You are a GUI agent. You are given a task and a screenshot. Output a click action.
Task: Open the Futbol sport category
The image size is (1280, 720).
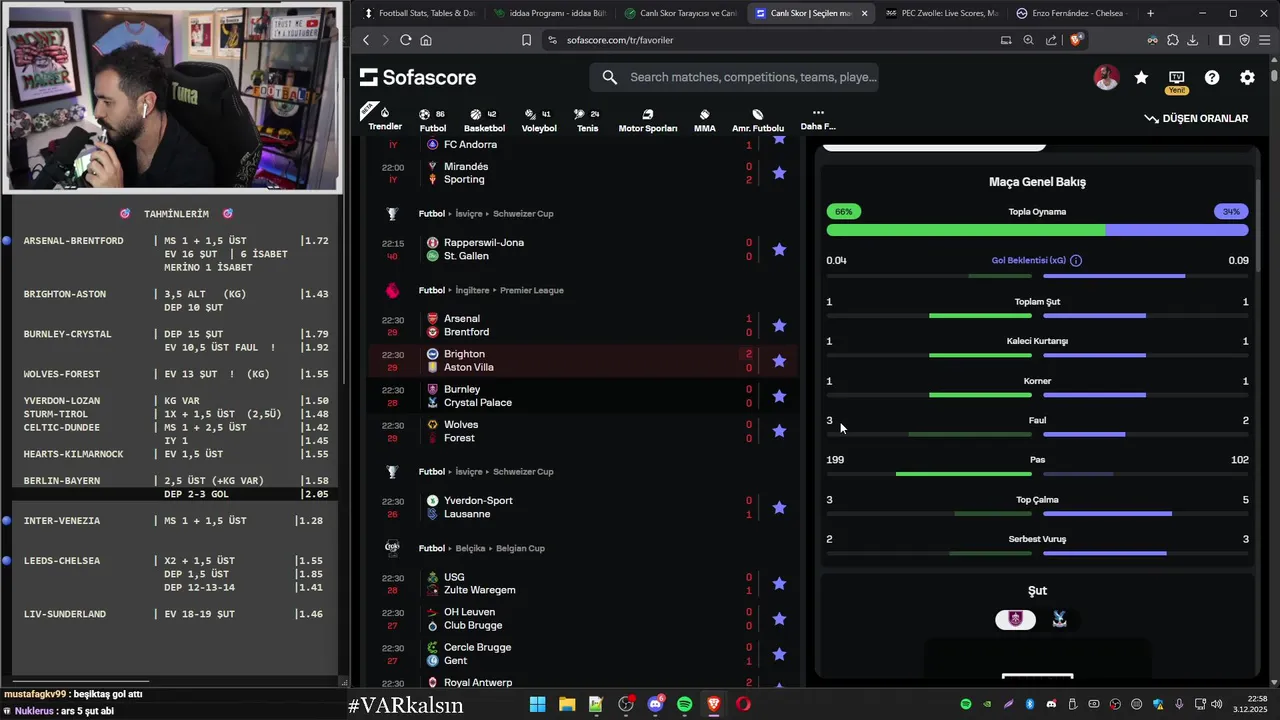[432, 120]
